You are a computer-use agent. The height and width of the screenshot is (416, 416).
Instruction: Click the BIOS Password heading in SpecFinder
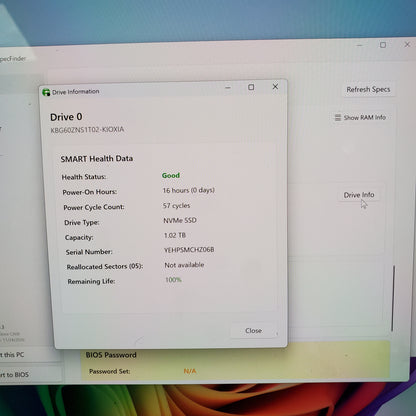[111, 355]
